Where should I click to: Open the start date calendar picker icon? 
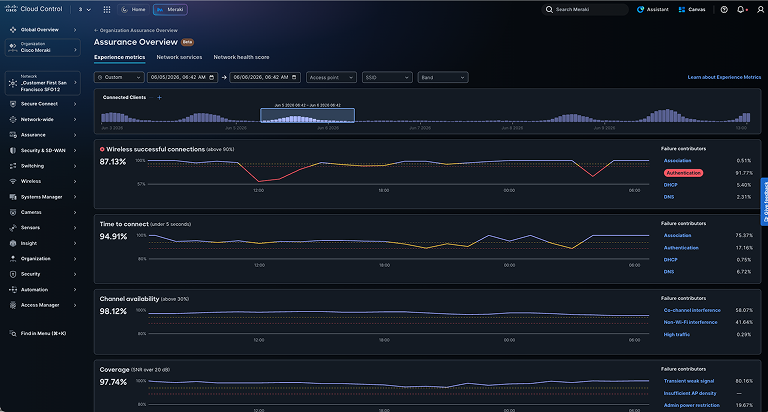[212, 77]
